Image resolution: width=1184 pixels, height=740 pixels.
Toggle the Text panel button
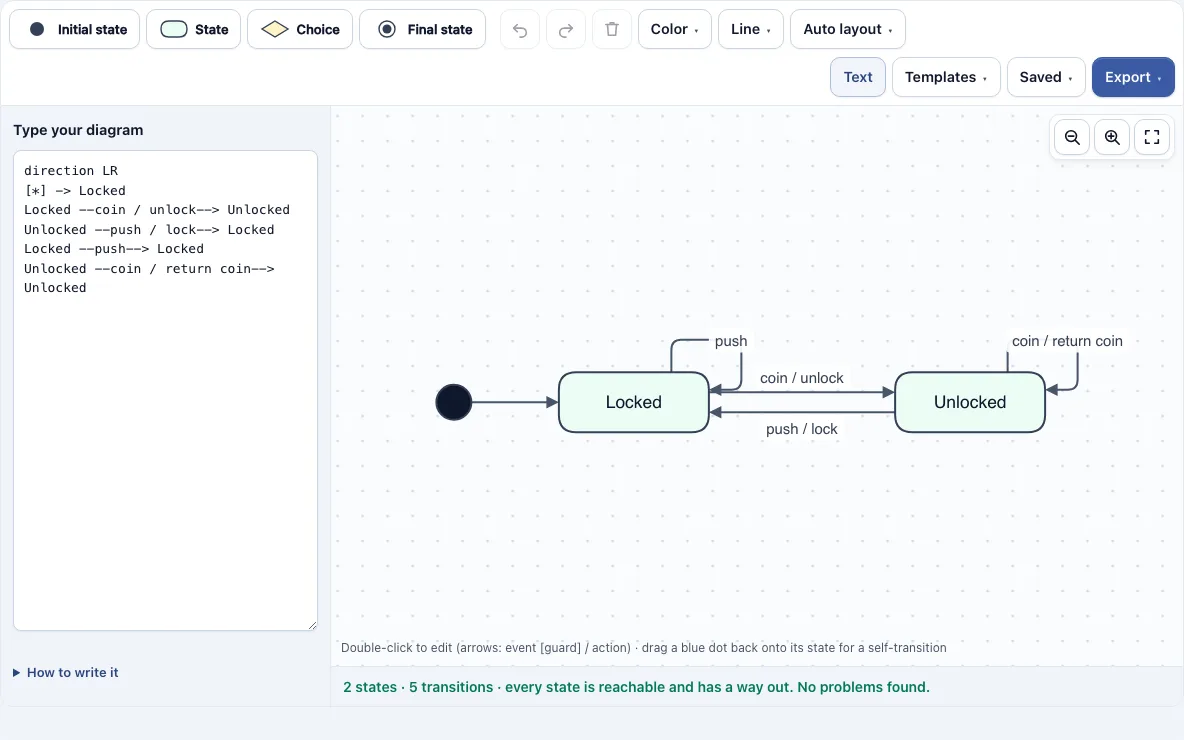[858, 77]
